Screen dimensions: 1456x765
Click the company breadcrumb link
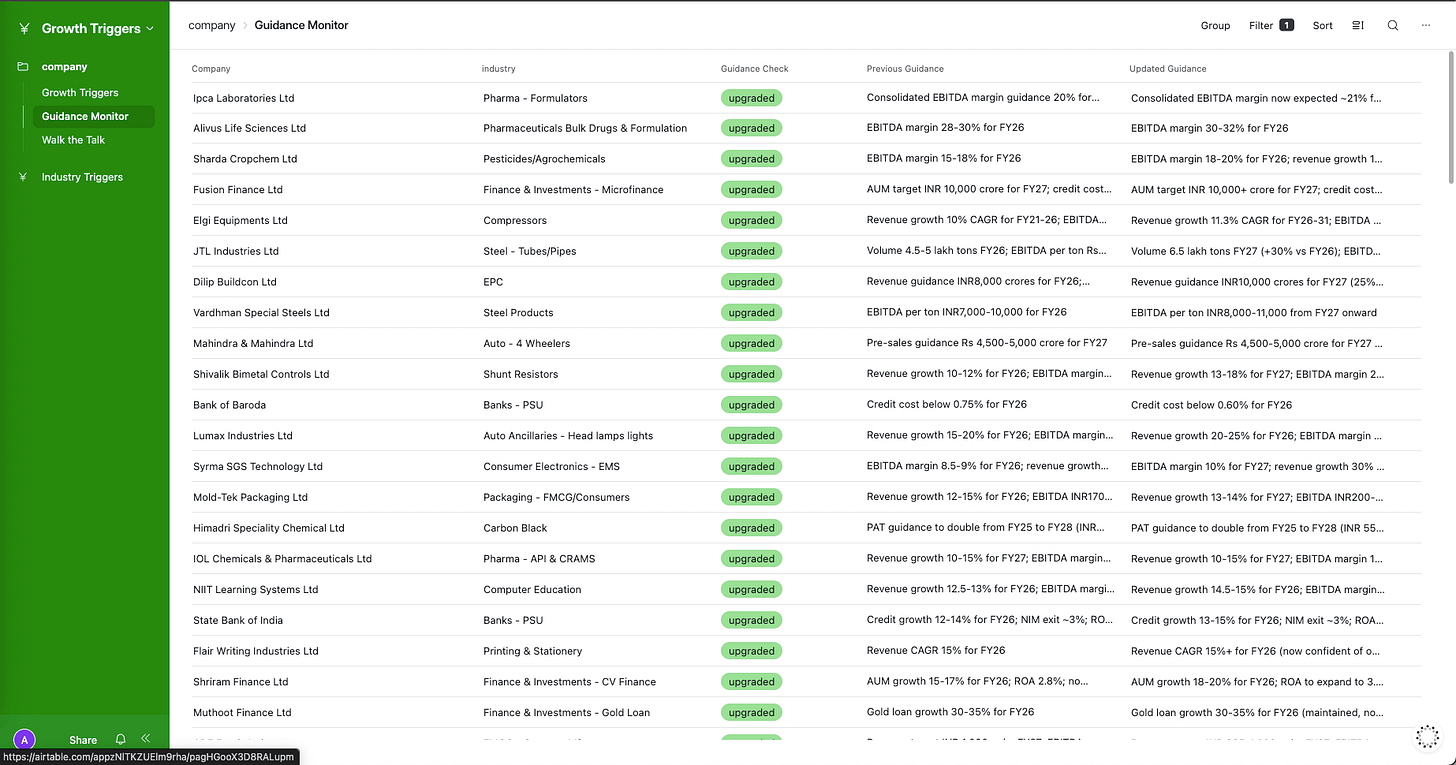tap(212, 25)
